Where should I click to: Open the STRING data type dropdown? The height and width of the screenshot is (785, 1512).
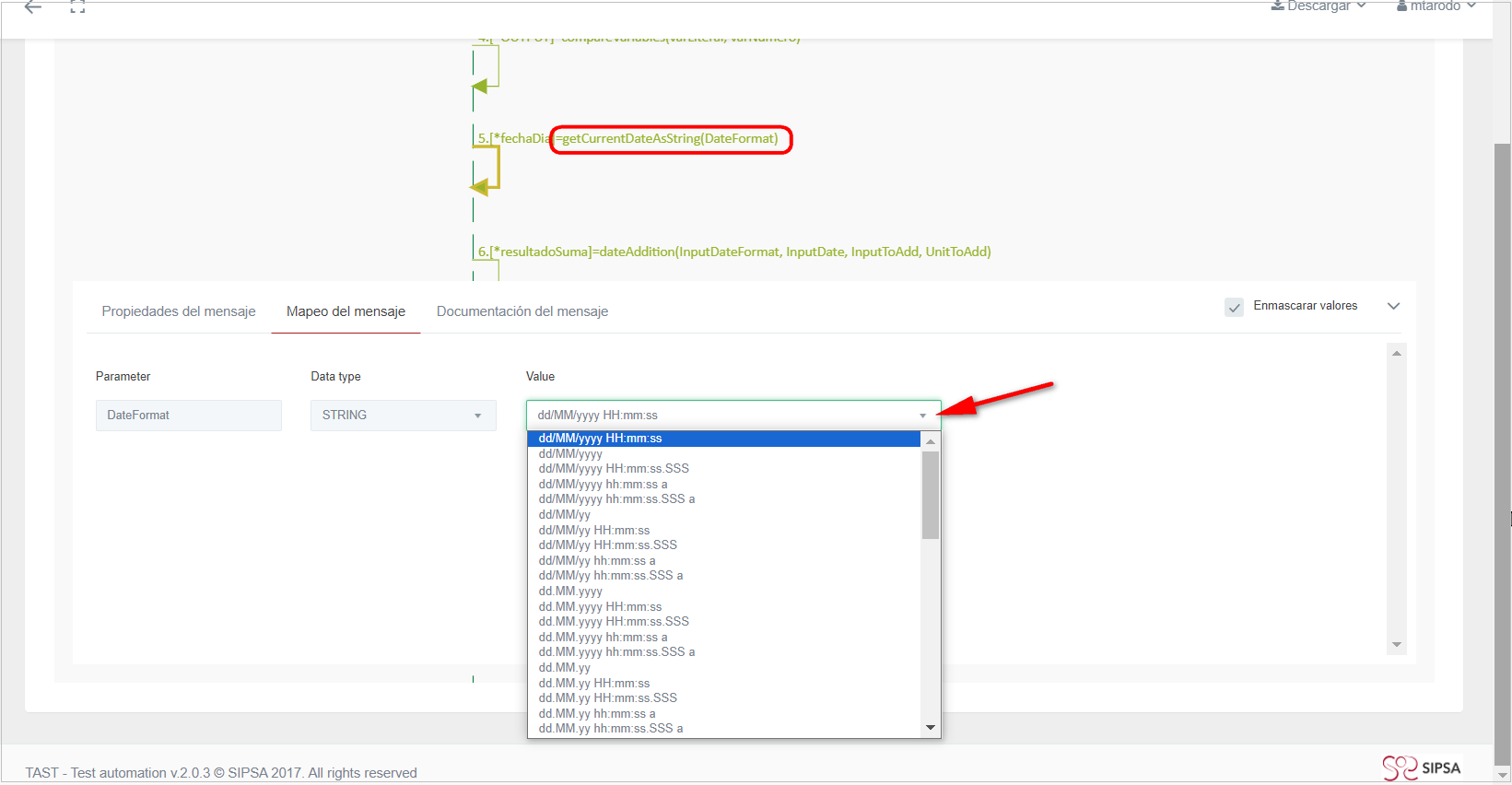404,416
